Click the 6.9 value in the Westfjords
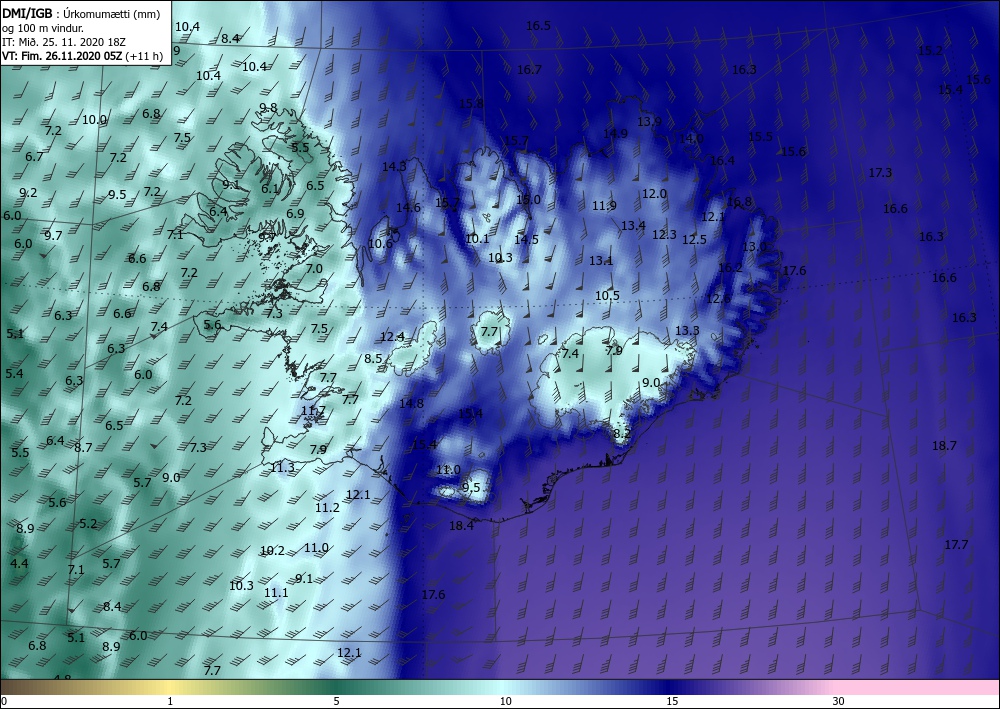This screenshot has width=1000, height=709. (295, 214)
